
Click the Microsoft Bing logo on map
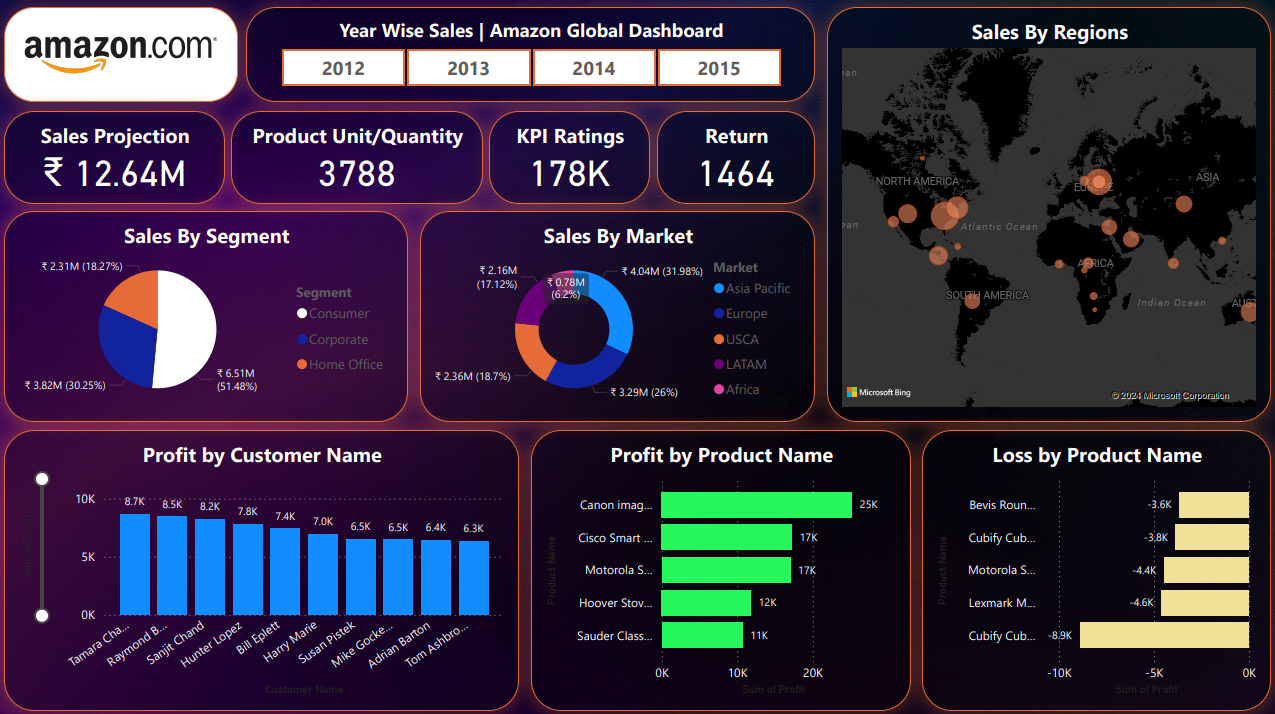pyautogui.click(x=879, y=393)
